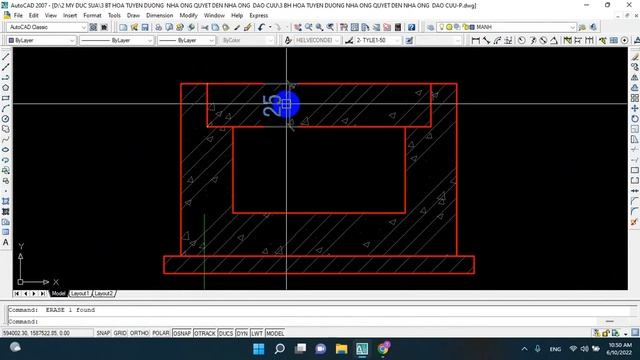Select the Ellipse draw tool
The image size is (640, 360).
(6, 150)
